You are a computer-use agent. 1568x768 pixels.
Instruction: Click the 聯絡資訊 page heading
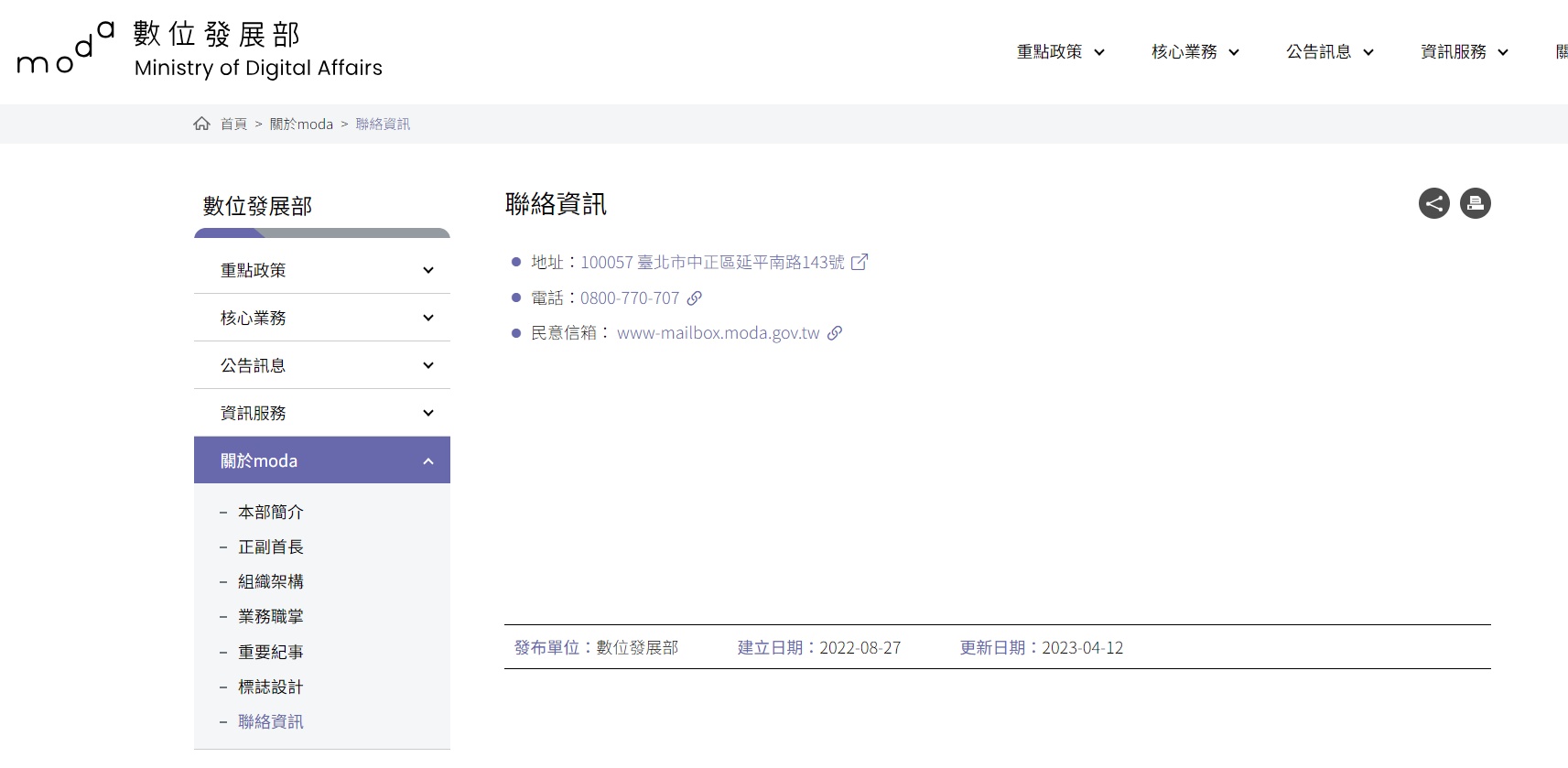click(x=556, y=204)
